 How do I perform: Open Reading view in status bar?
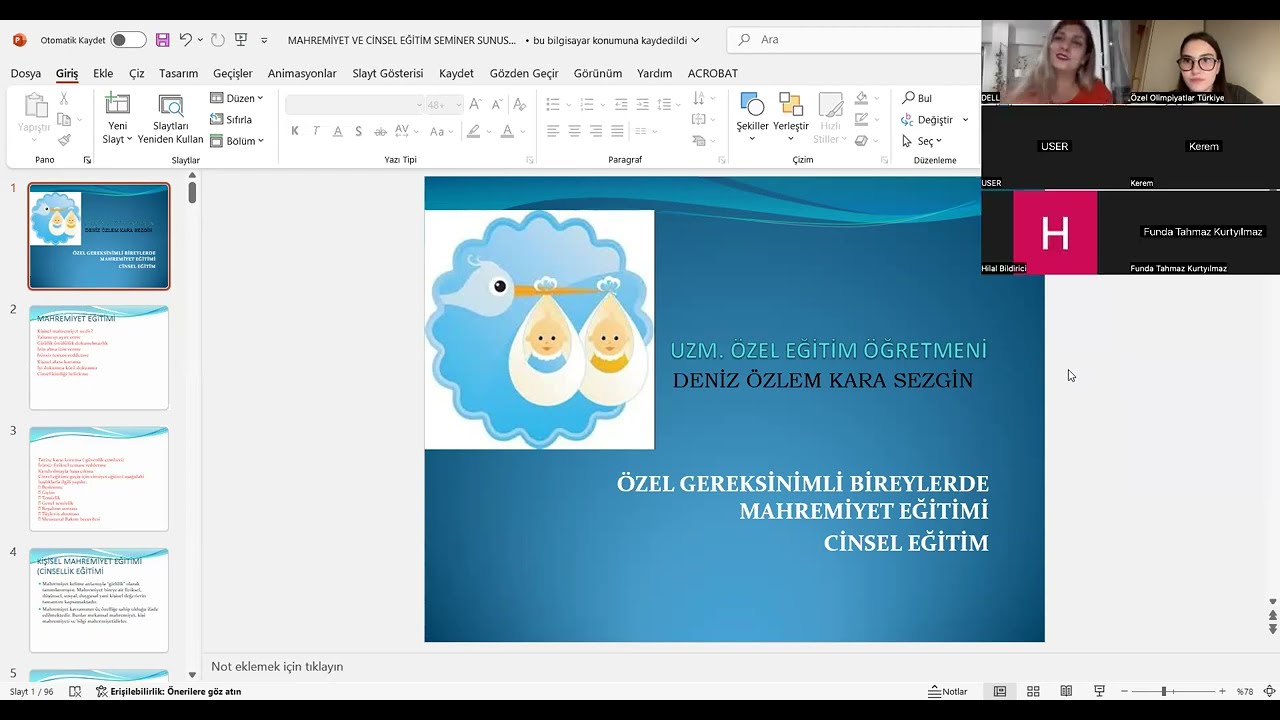[x=1066, y=691]
